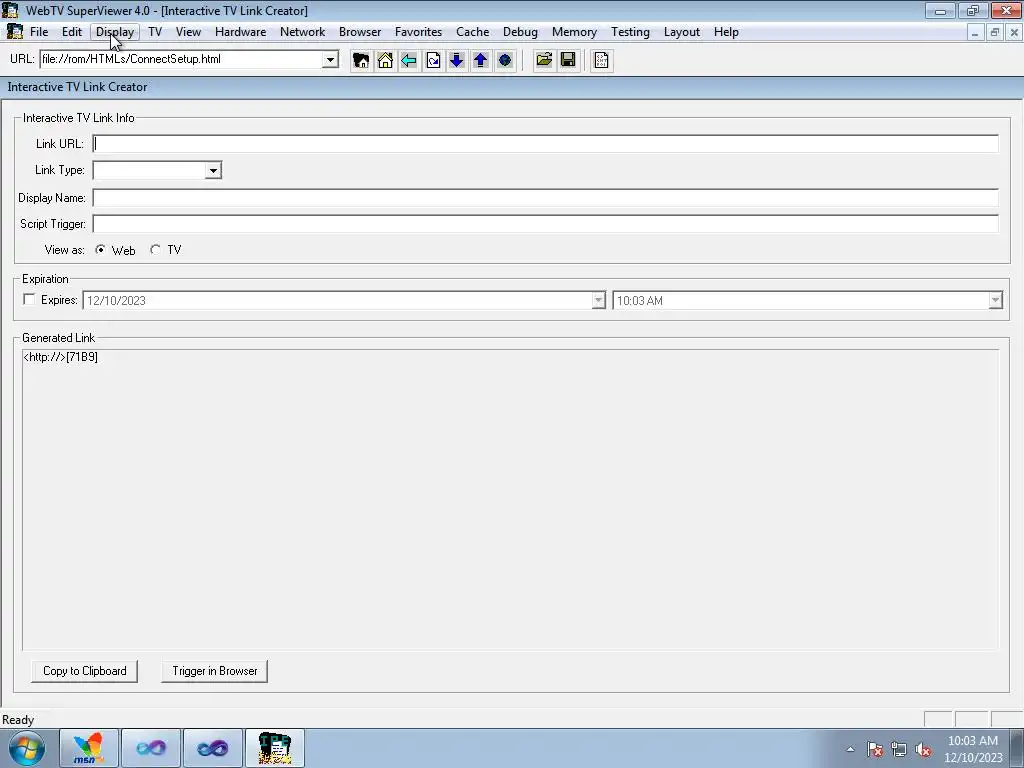Image resolution: width=1024 pixels, height=768 pixels.
Task: Click the Generated Link text area
Action: 510,500
